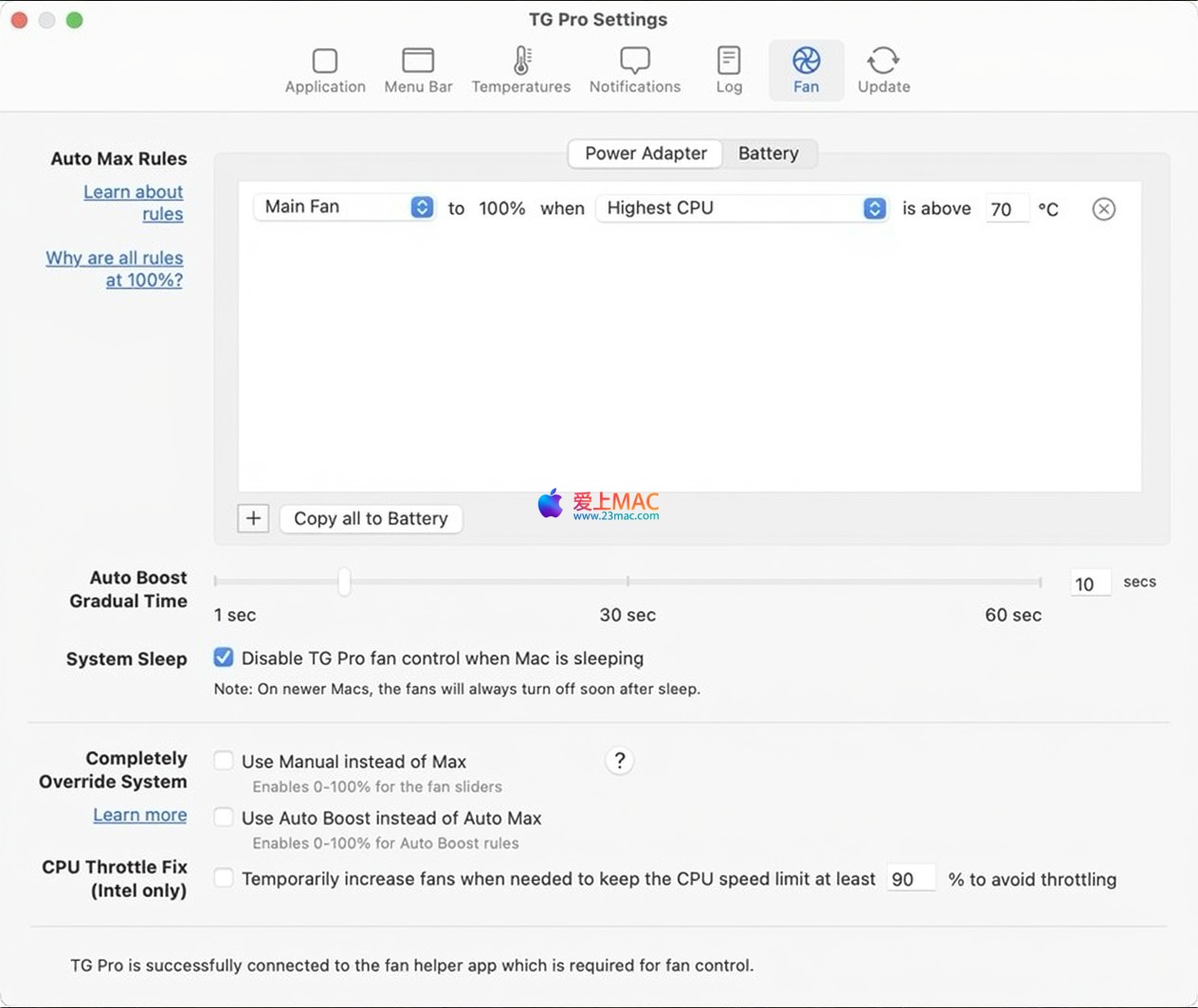Open the Temperatures thermometer pane
Viewport: 1198px width, 1008px height.
[520, 71]
